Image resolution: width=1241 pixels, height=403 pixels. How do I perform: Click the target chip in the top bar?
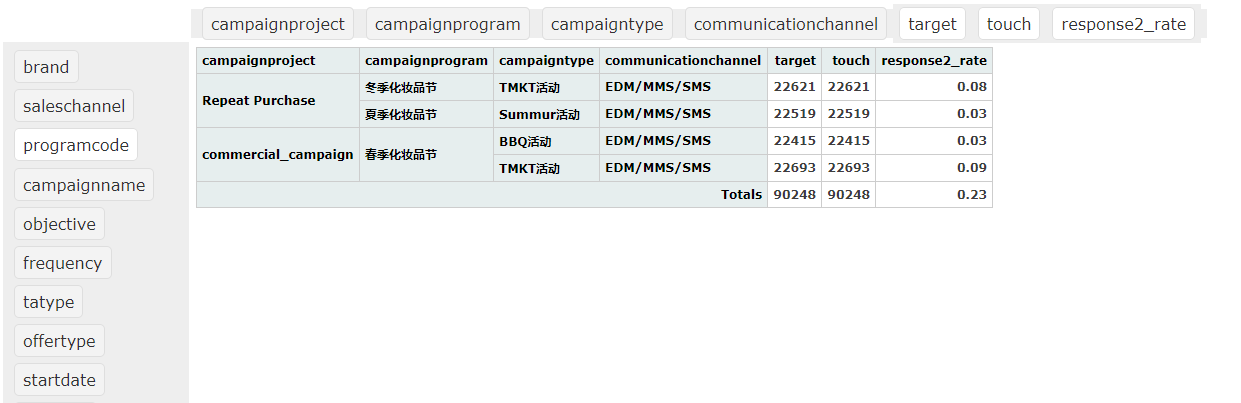932,24
